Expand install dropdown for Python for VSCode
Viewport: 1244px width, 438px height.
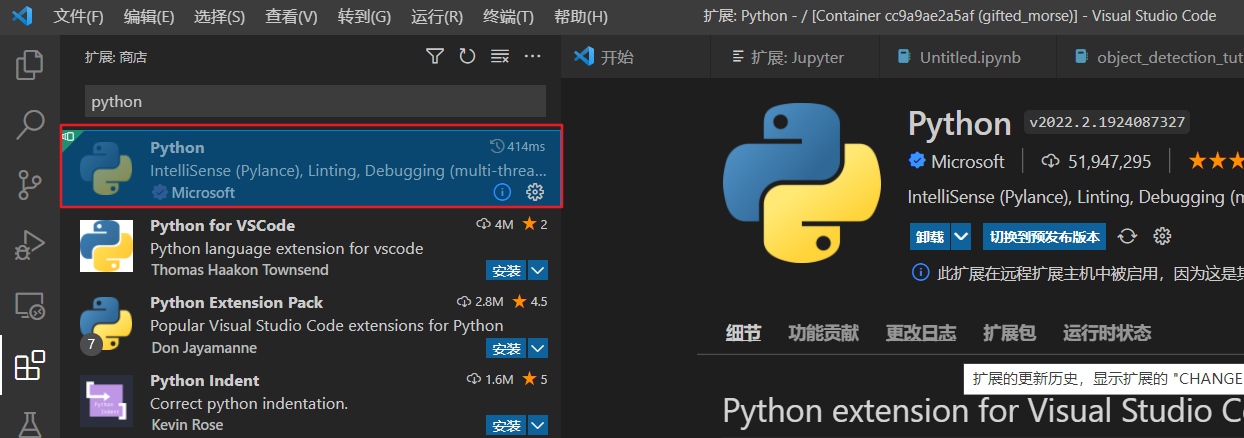pos(538,270)
